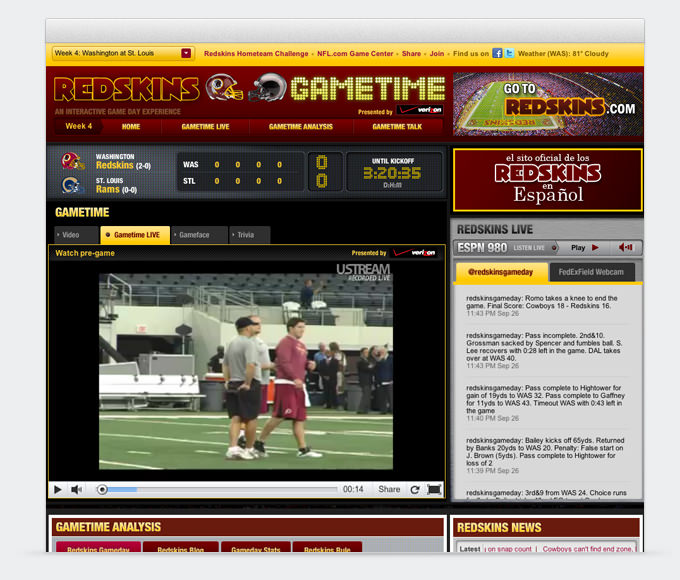Switch to the FedExField Webcam tab

[x=591, y=272]
